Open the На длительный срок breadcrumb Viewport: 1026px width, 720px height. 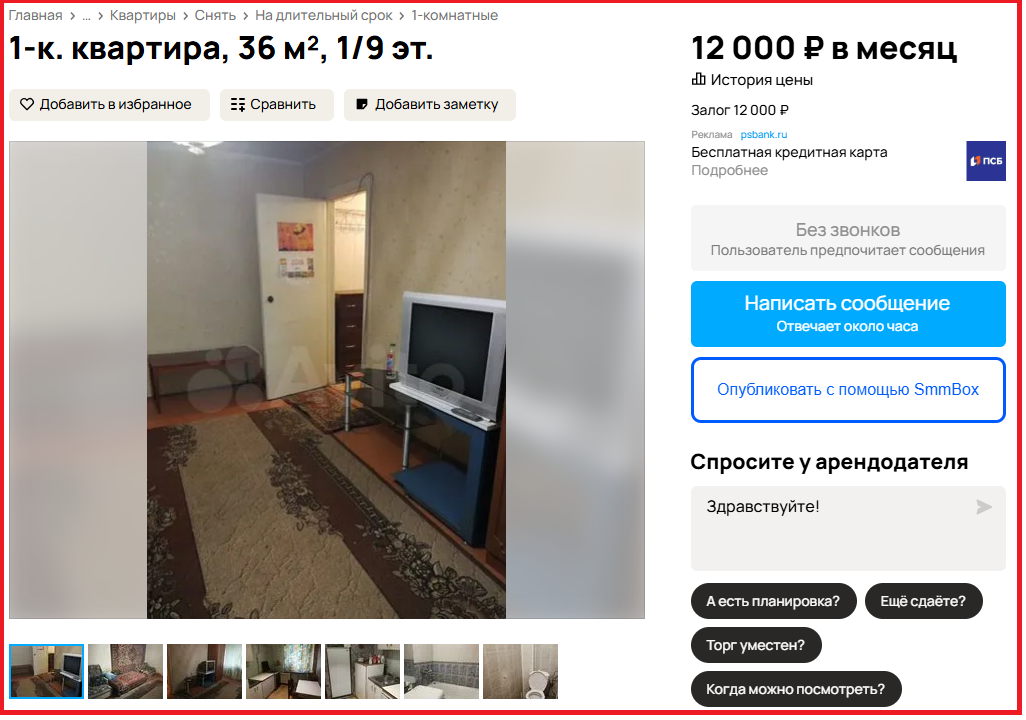(x=324, y=15)
